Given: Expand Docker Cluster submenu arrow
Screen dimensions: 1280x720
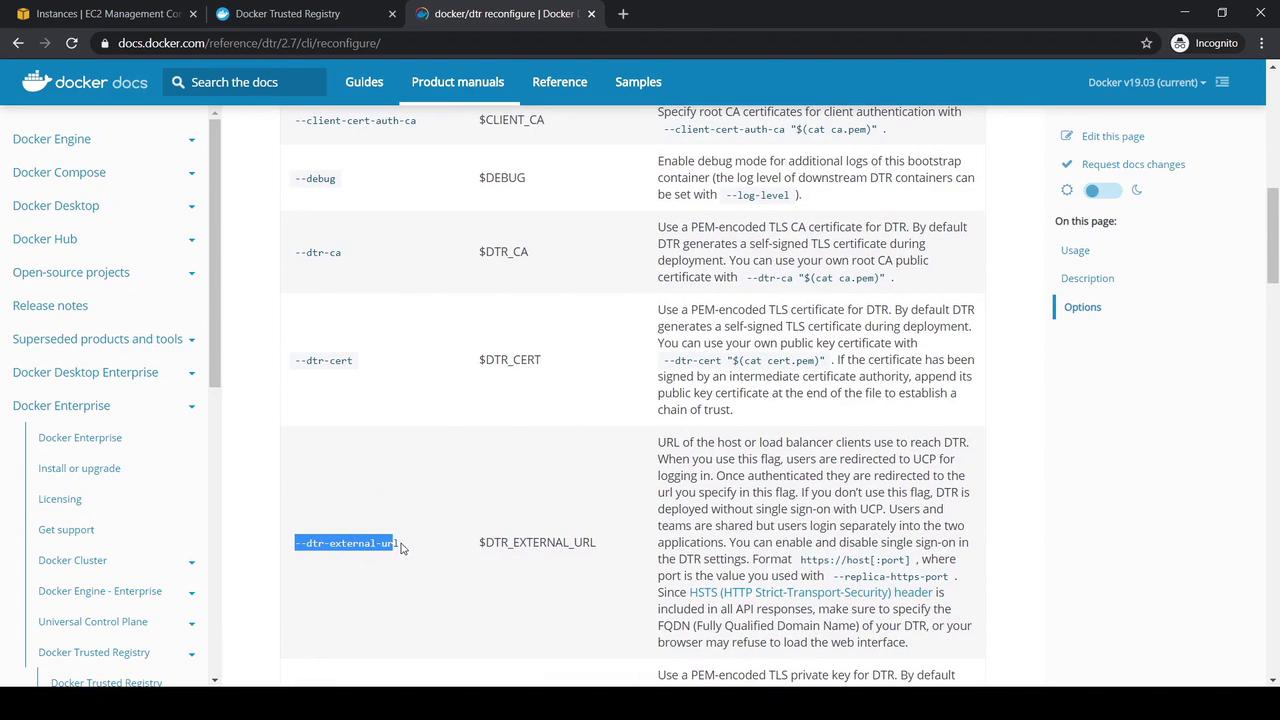Looking at the screenshot, I should pos(191,561).
